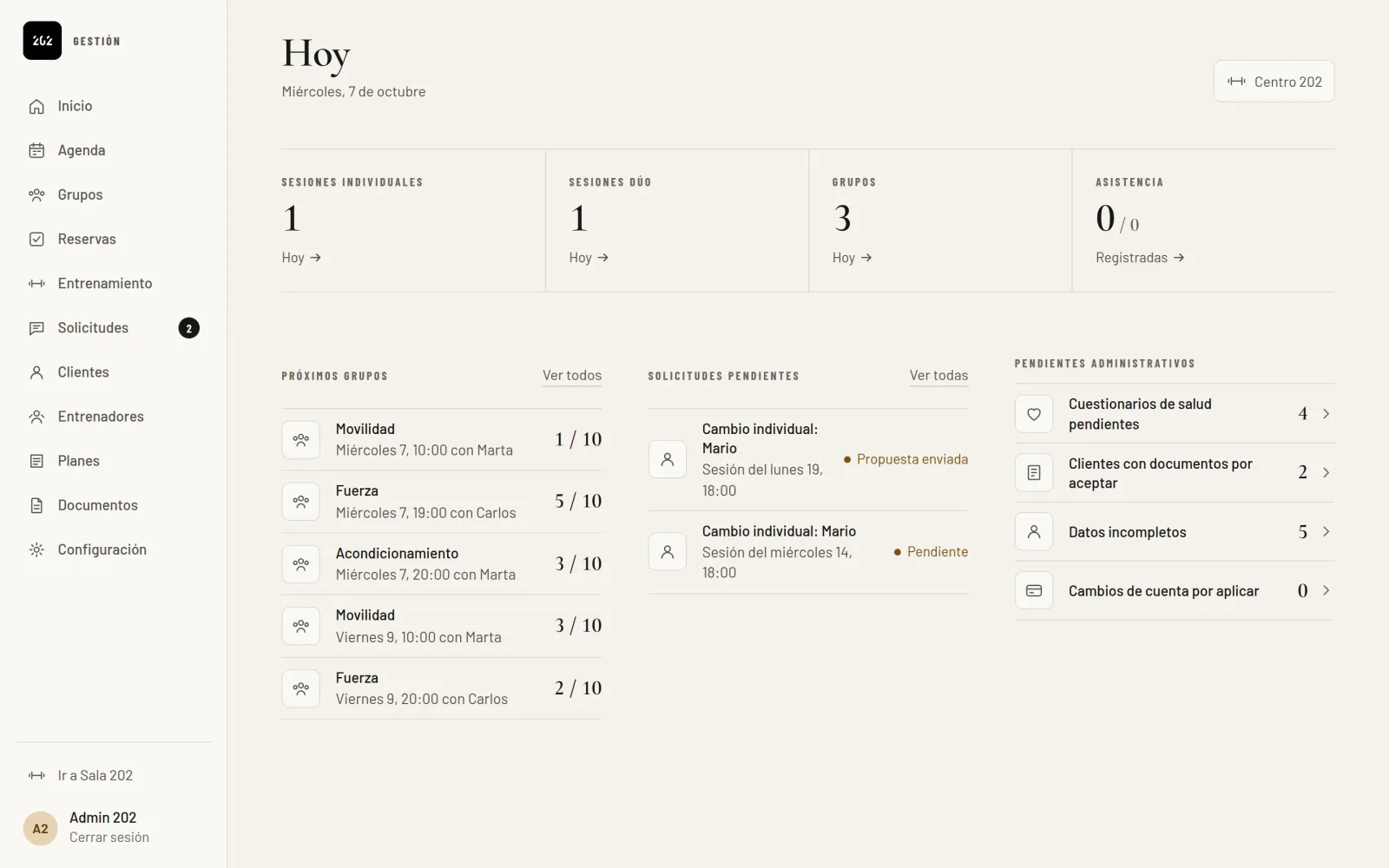Viewport: 1389px width, 868px height.
Task: Click the document icon for Clientes con documentos
Action: click(x=1034, y=473)
